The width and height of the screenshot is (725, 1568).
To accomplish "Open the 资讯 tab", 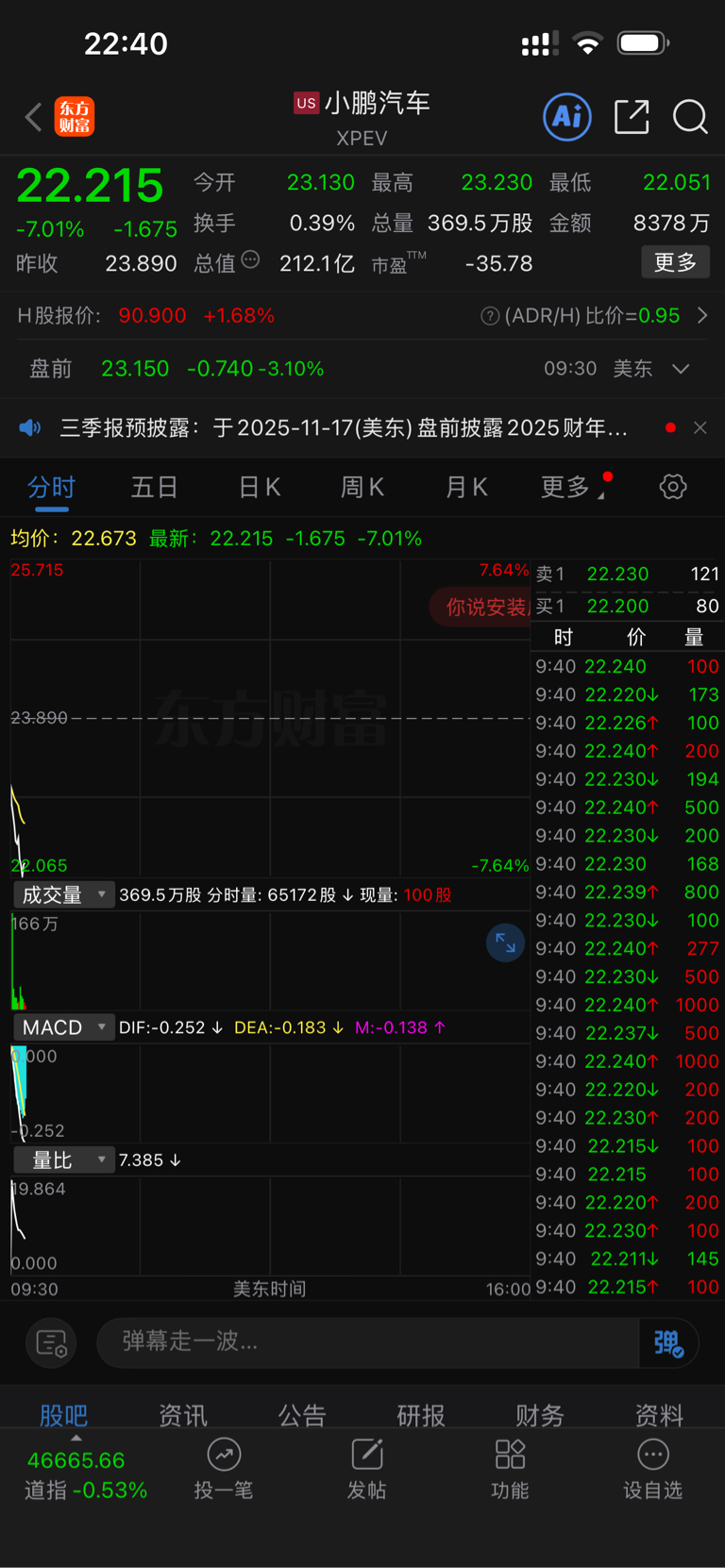I will (182, 1415).
